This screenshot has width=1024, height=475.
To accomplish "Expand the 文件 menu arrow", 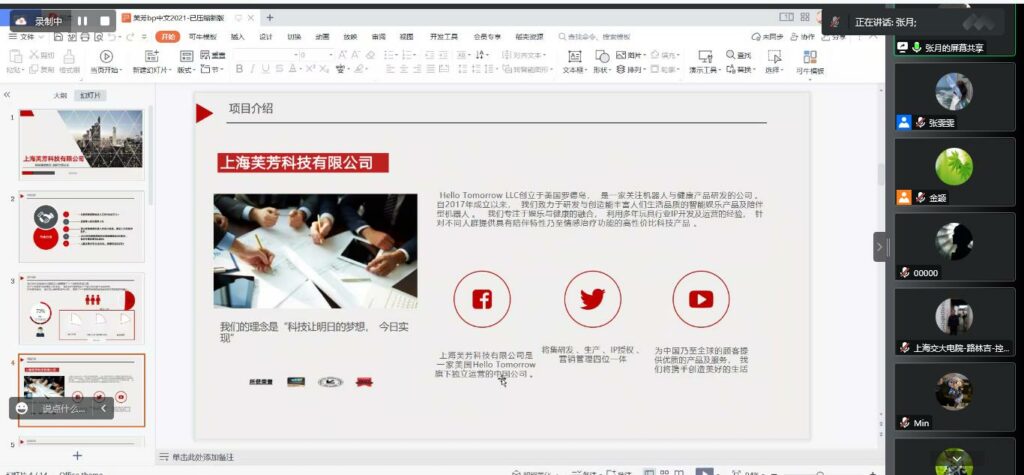I will (40, 37).
